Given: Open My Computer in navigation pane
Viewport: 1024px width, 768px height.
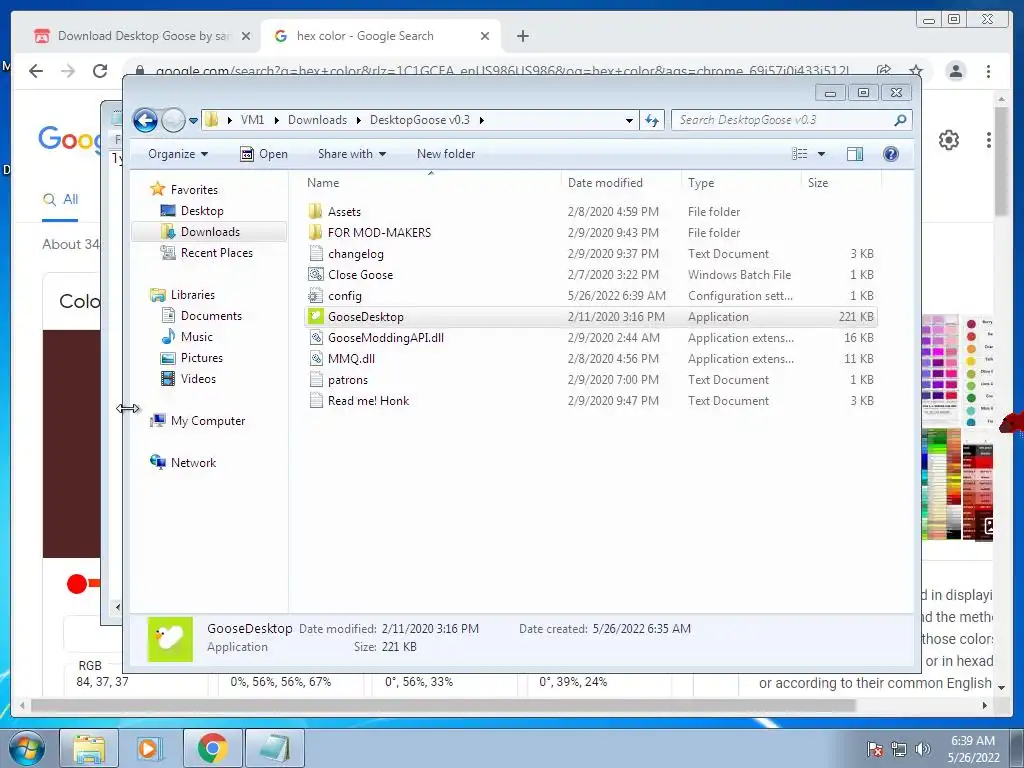Looking at the screenshot, I should point(198,421).
